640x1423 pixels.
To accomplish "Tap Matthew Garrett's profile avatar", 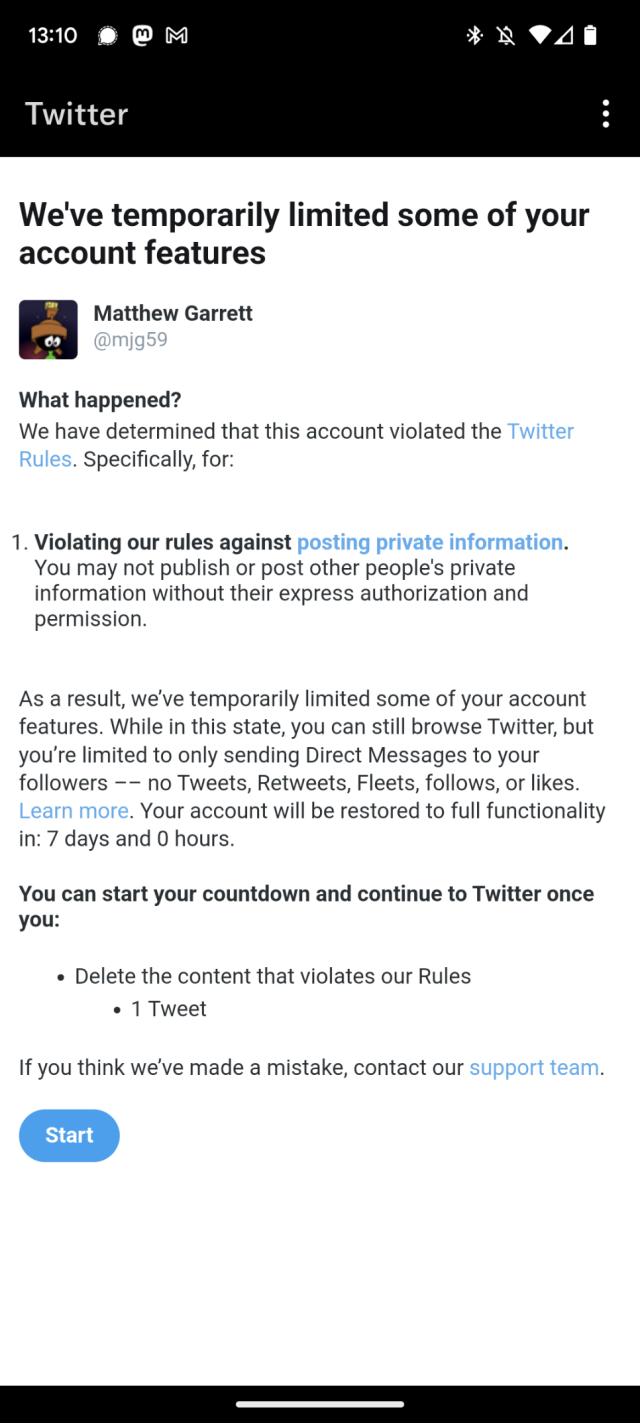I will 48,329.
